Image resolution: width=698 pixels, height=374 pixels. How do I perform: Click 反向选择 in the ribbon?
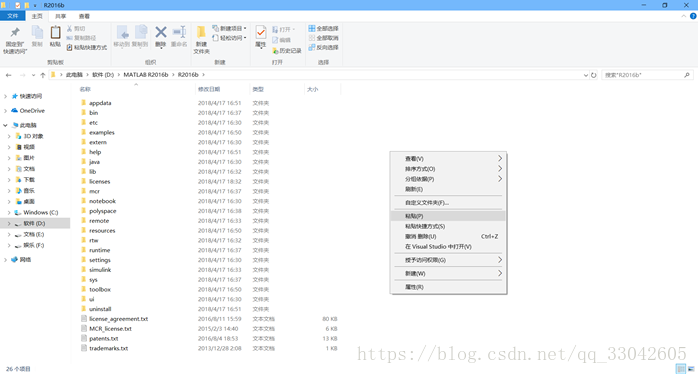[324, 47]
